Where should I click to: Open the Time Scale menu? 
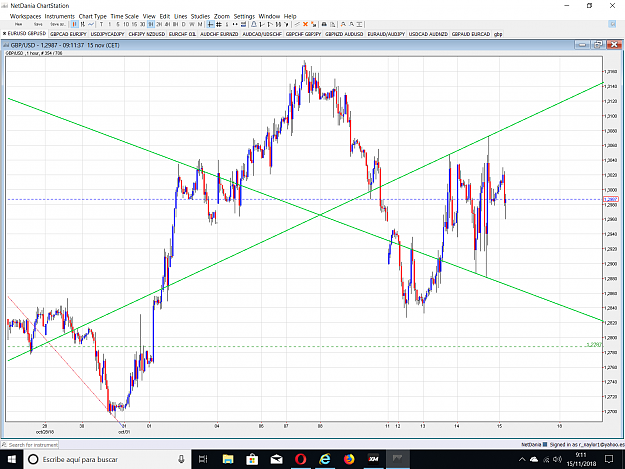(x=124, y=16)
